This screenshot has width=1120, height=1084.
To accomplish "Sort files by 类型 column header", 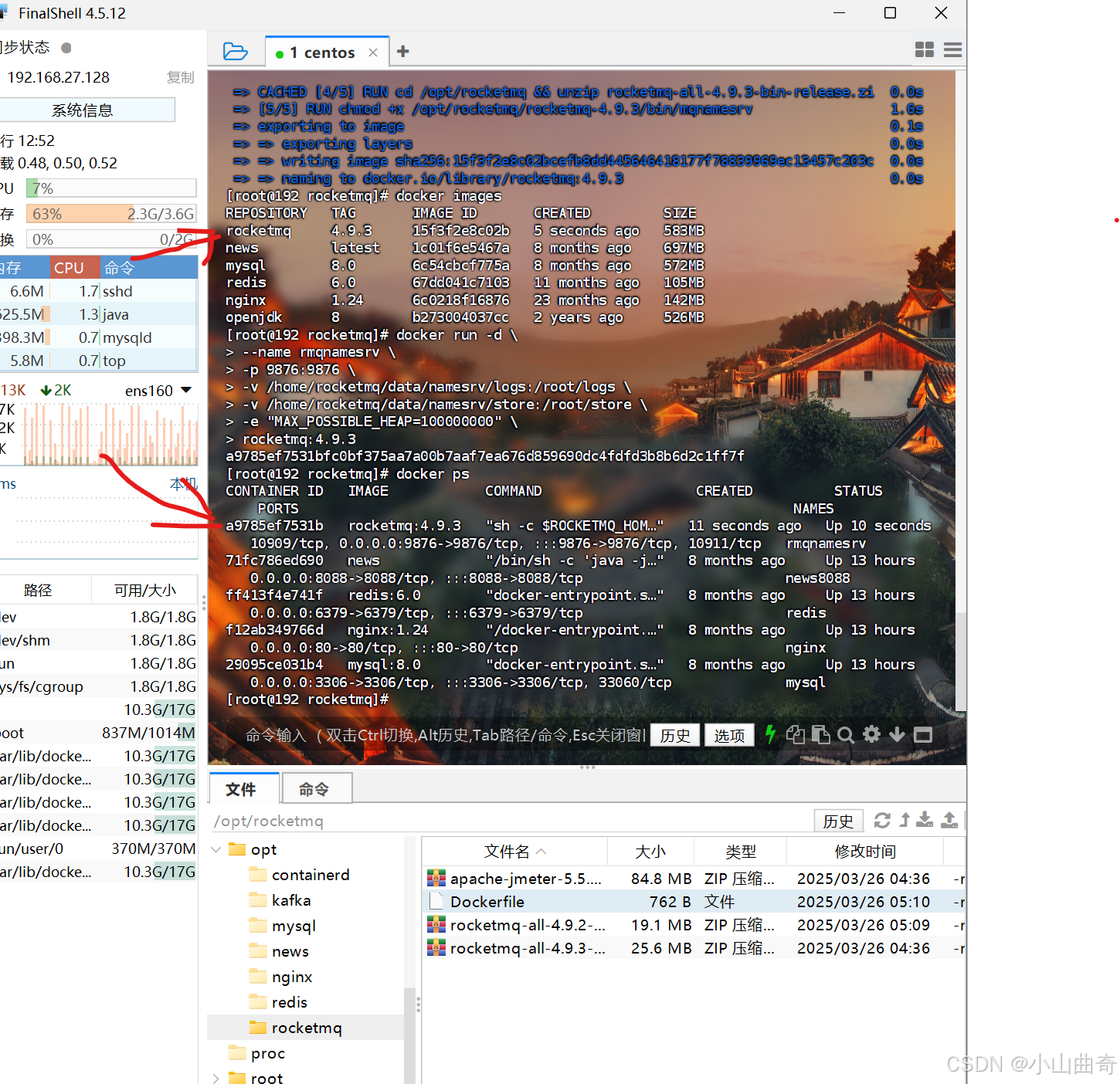I will pos(741,852).
